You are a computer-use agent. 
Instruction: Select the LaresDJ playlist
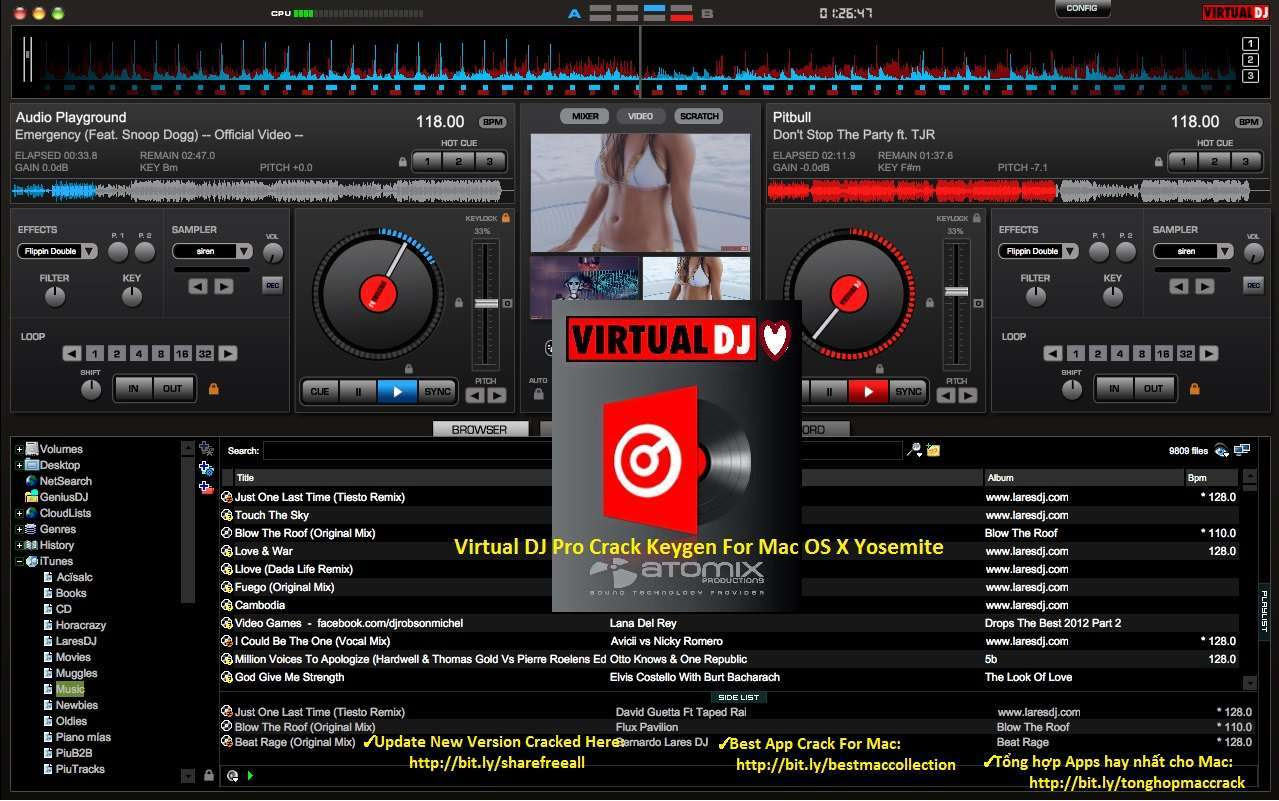(x=76, y=641)
